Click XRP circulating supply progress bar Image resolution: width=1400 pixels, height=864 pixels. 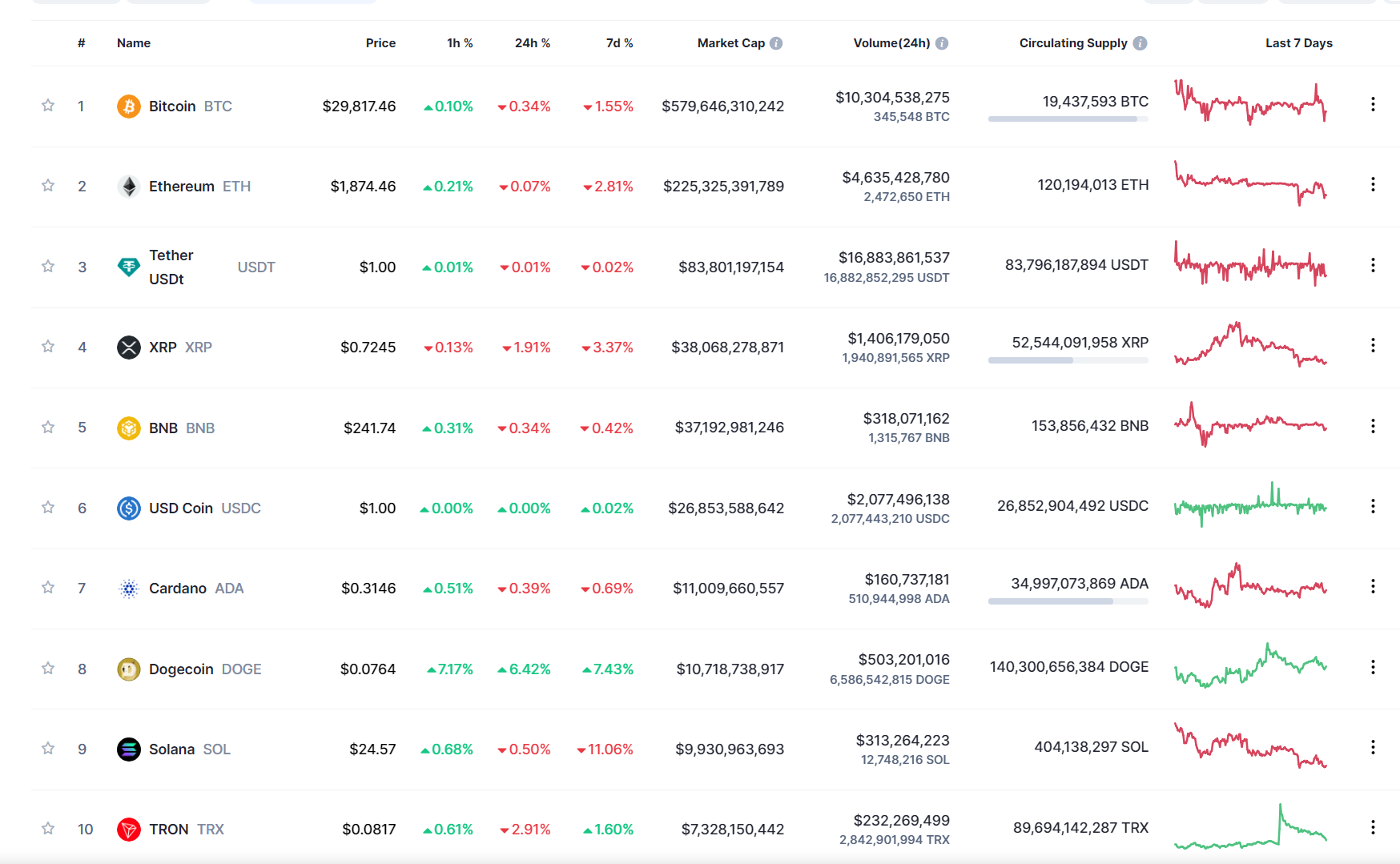[1068, 360]
